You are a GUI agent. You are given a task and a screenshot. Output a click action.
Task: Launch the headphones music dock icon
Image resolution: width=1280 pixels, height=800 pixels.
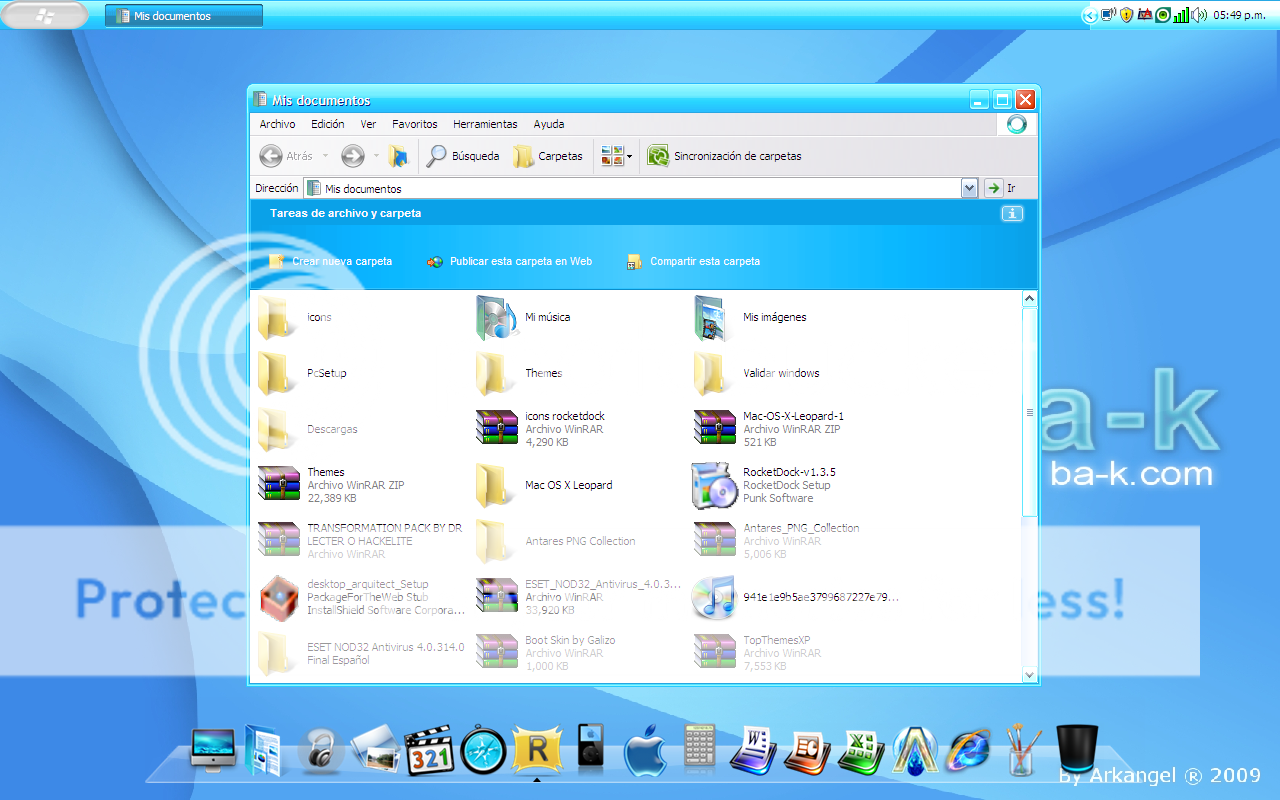pos(320,750)
